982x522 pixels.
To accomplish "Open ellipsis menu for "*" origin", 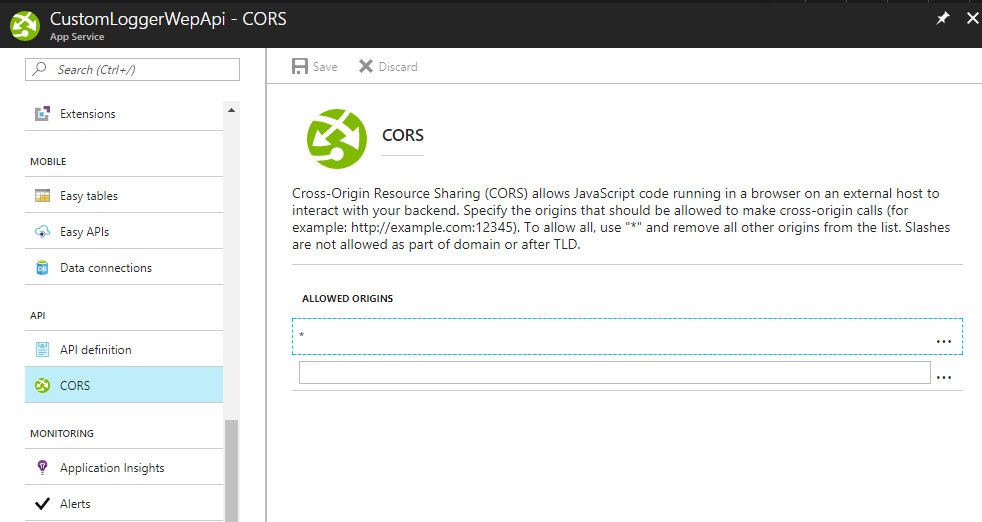I will (944, 342).
